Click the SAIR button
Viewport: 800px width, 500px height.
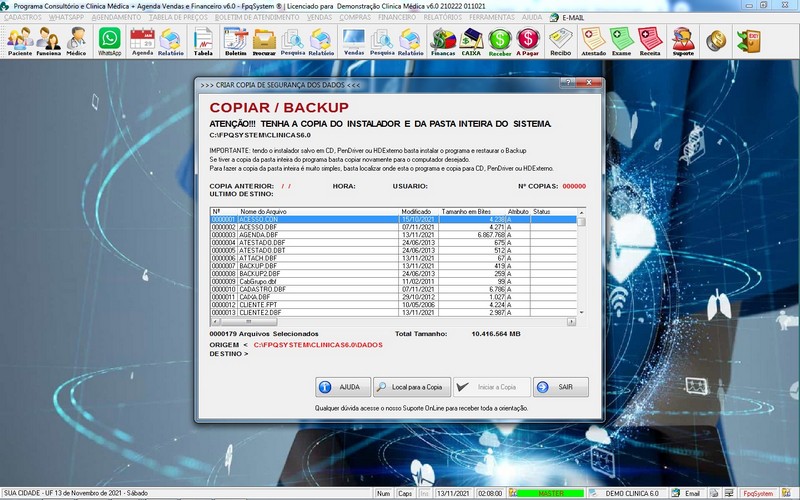tap(561, 387)
